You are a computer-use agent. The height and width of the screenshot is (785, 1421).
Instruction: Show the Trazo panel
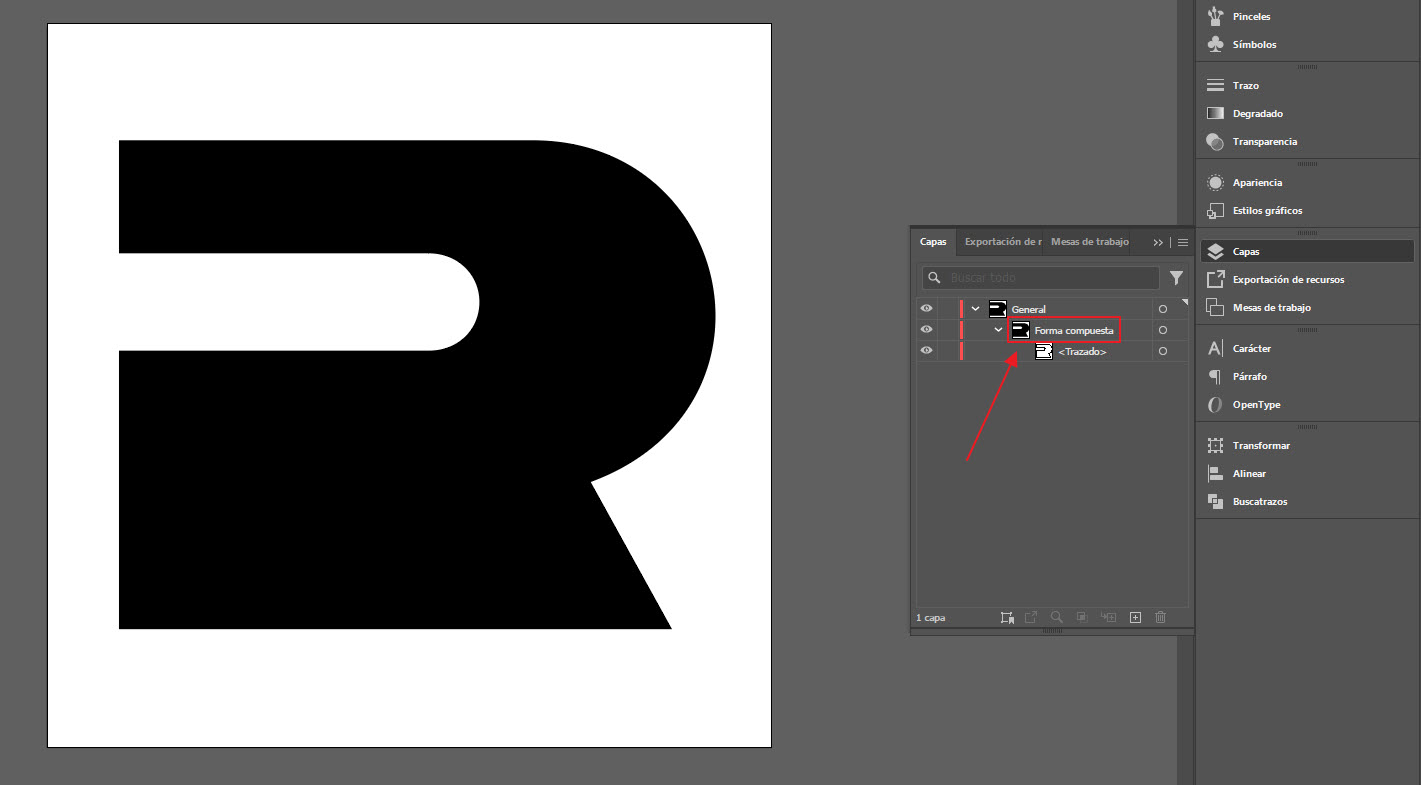[x=1307, y=86]
